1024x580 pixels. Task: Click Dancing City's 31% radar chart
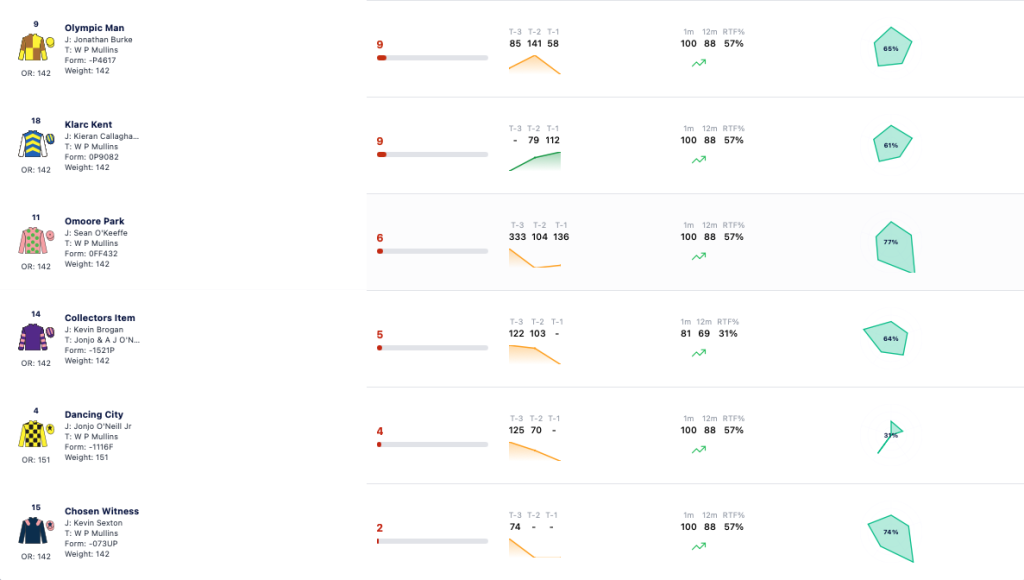pos(890,437)
